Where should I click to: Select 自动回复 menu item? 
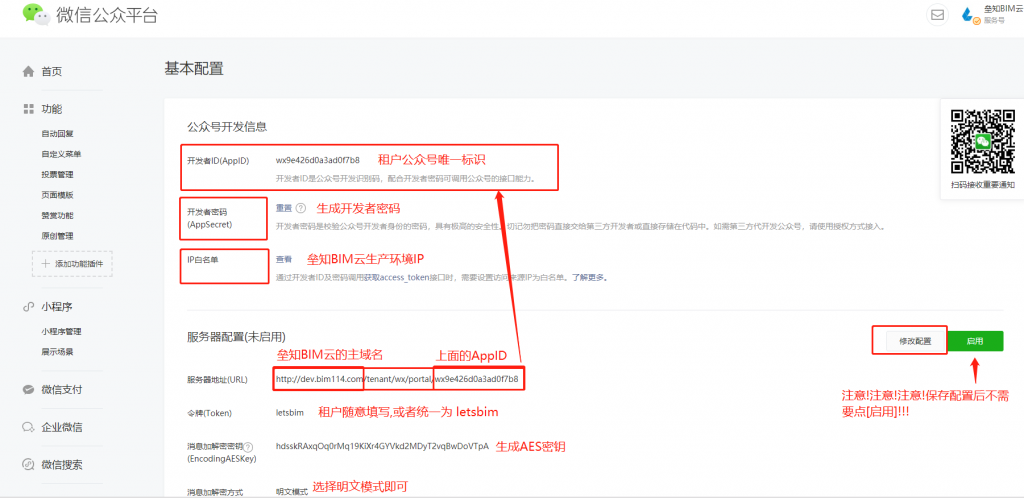point(57,134)
